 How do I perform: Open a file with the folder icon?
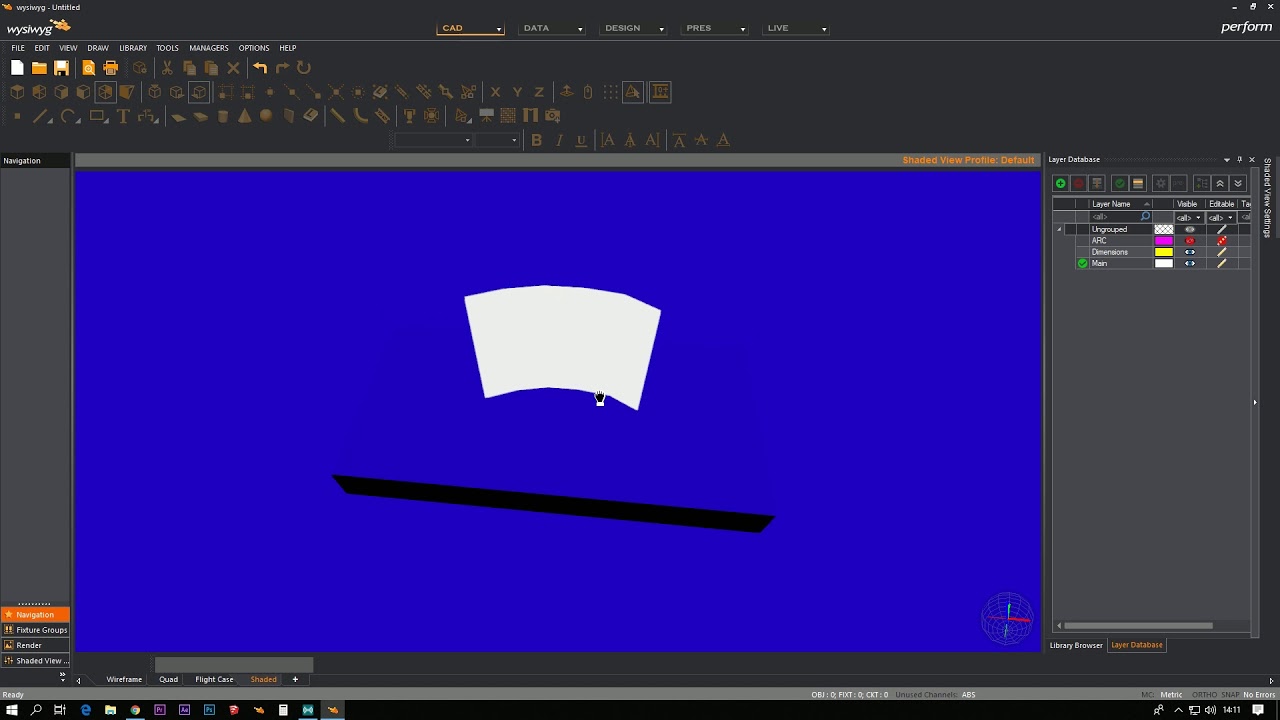click(39, 68)
